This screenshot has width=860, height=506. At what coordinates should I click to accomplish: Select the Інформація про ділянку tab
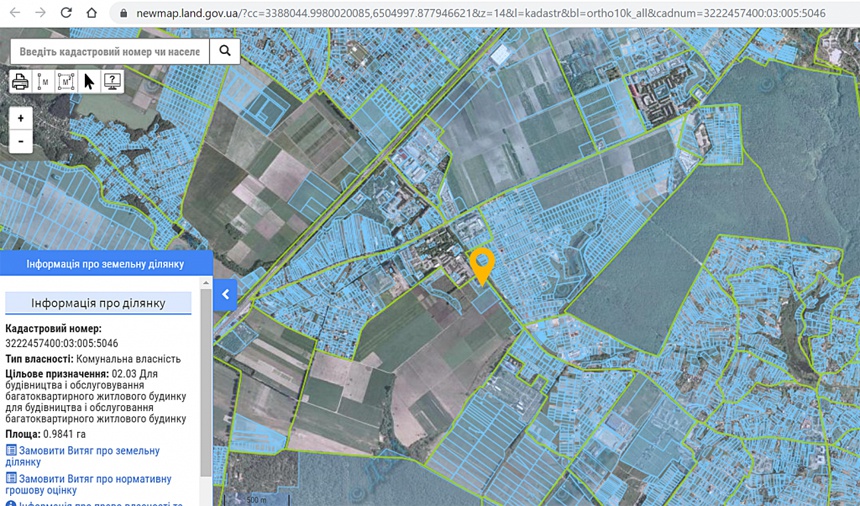(98, 303)
